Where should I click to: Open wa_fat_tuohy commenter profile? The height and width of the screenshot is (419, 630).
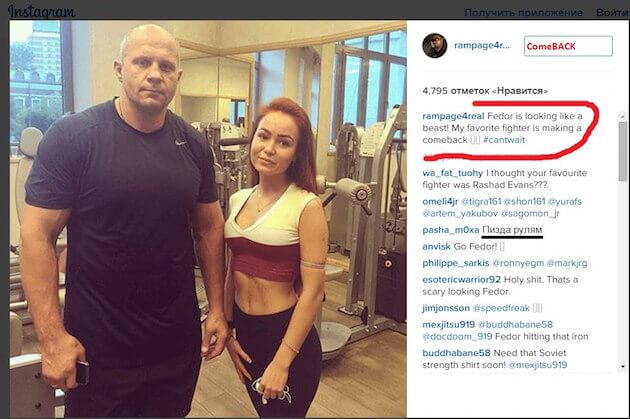click(452, 173)
